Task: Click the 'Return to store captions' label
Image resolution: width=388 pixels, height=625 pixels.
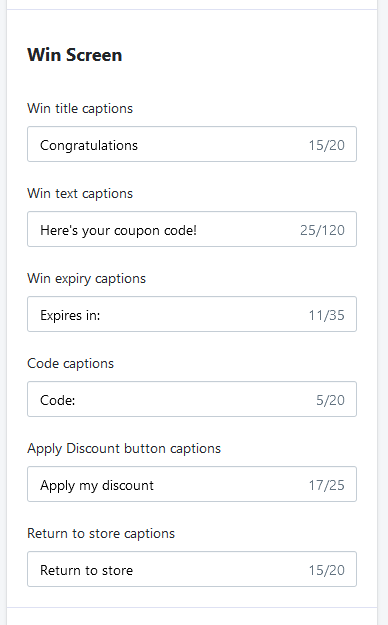Action: tap(101, 533)
